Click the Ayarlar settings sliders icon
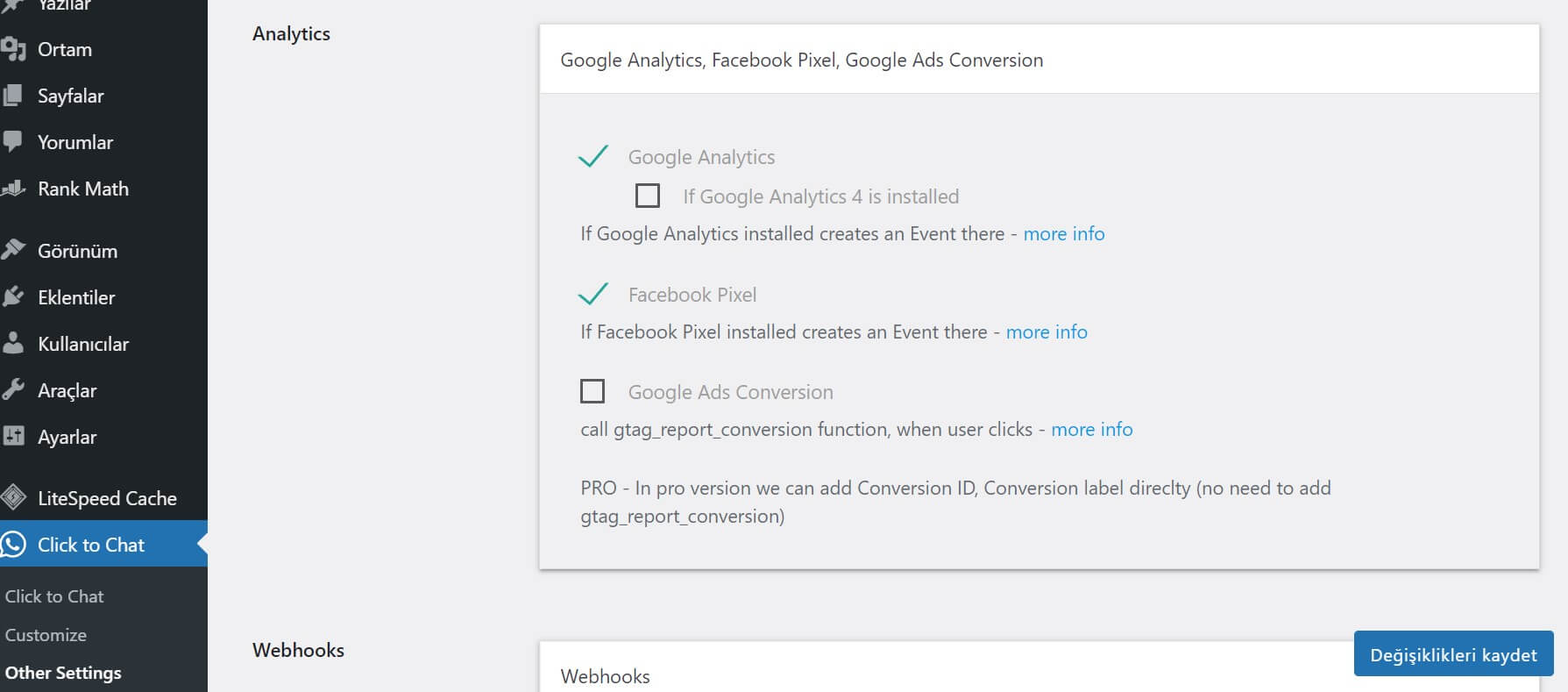 [x=13, y=436]
